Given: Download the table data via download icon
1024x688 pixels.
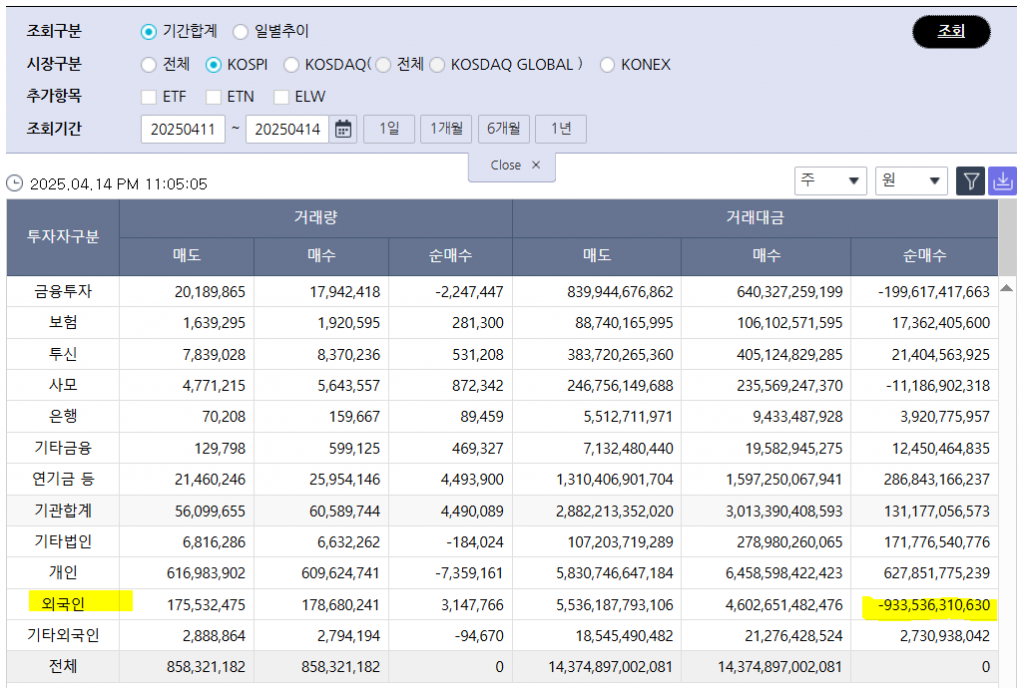Looking at the screenshot, I should click(x=1002, y=181).
